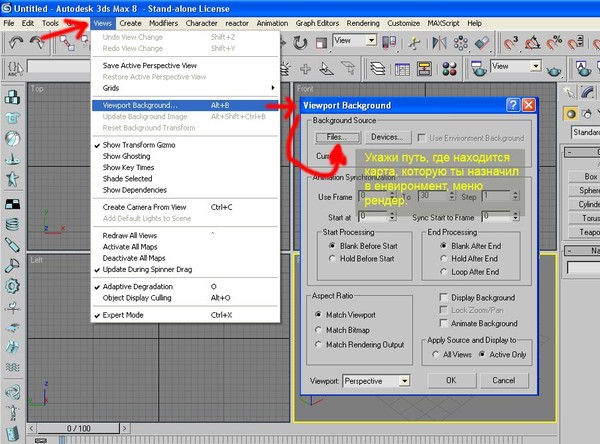This screenshot has width=600, height=444.
Task: Open the Graph Editors menu
Action: (317, 23)
